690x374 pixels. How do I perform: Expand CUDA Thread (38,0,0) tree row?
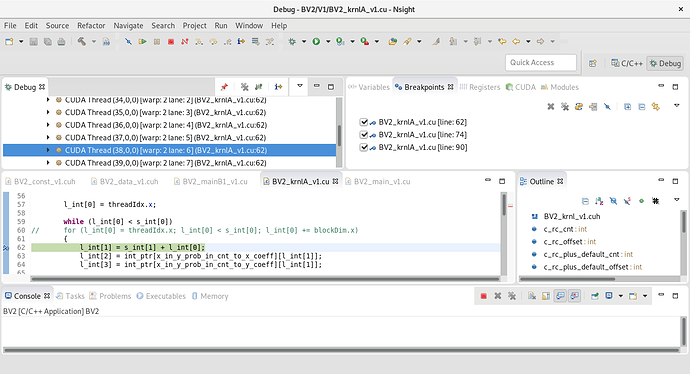pos(48,150)
